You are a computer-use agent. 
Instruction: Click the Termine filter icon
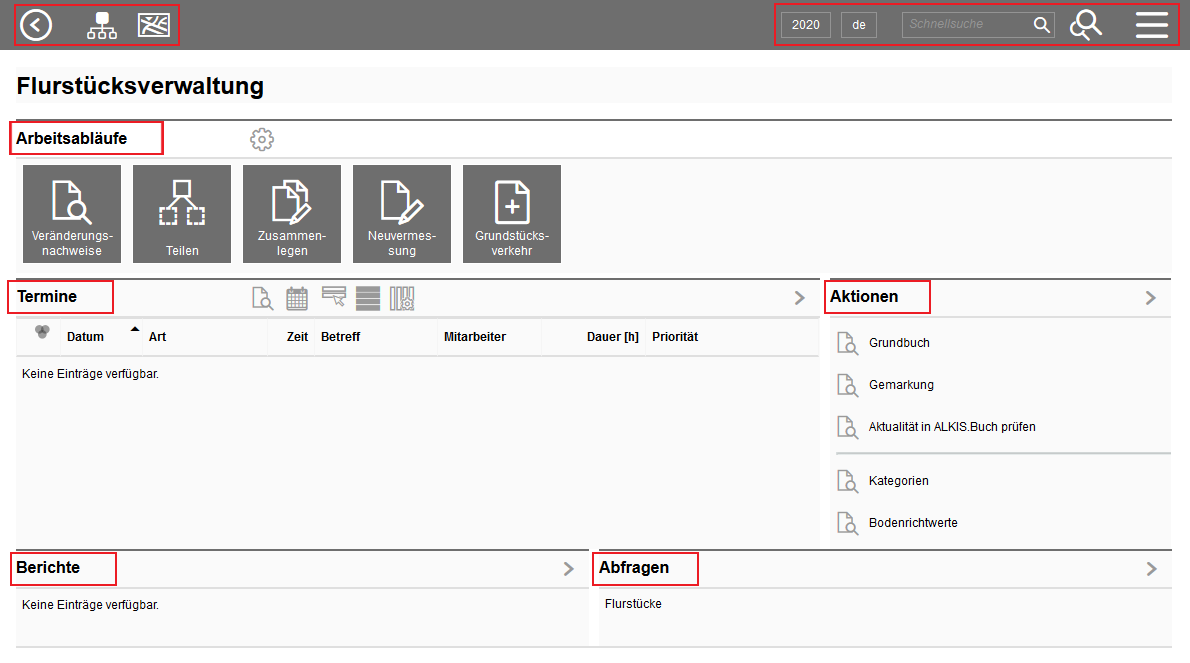click(333, 296)
